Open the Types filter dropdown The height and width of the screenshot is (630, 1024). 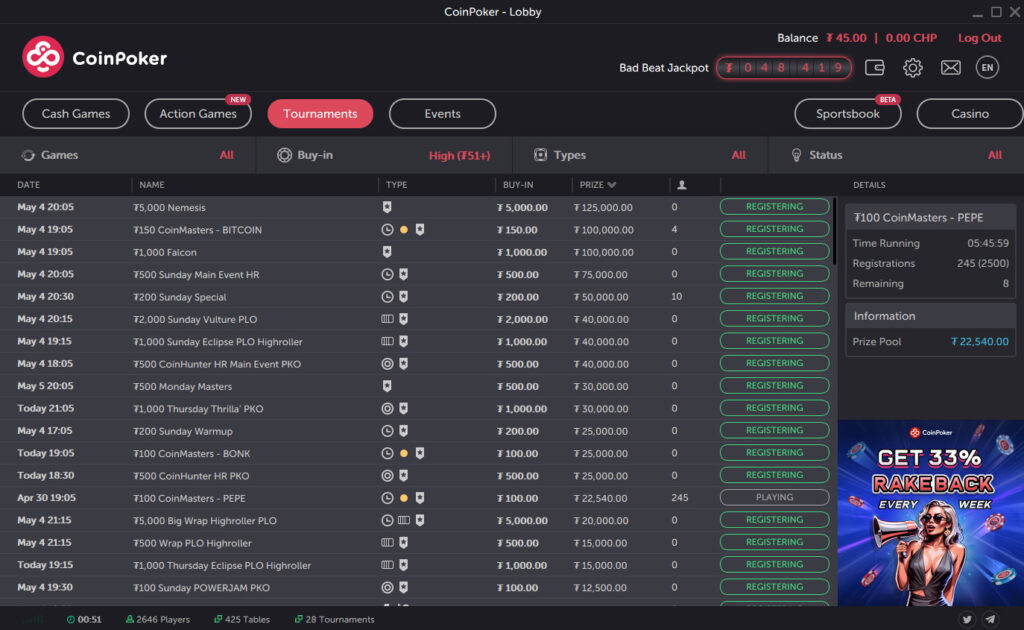coord(640,155)
